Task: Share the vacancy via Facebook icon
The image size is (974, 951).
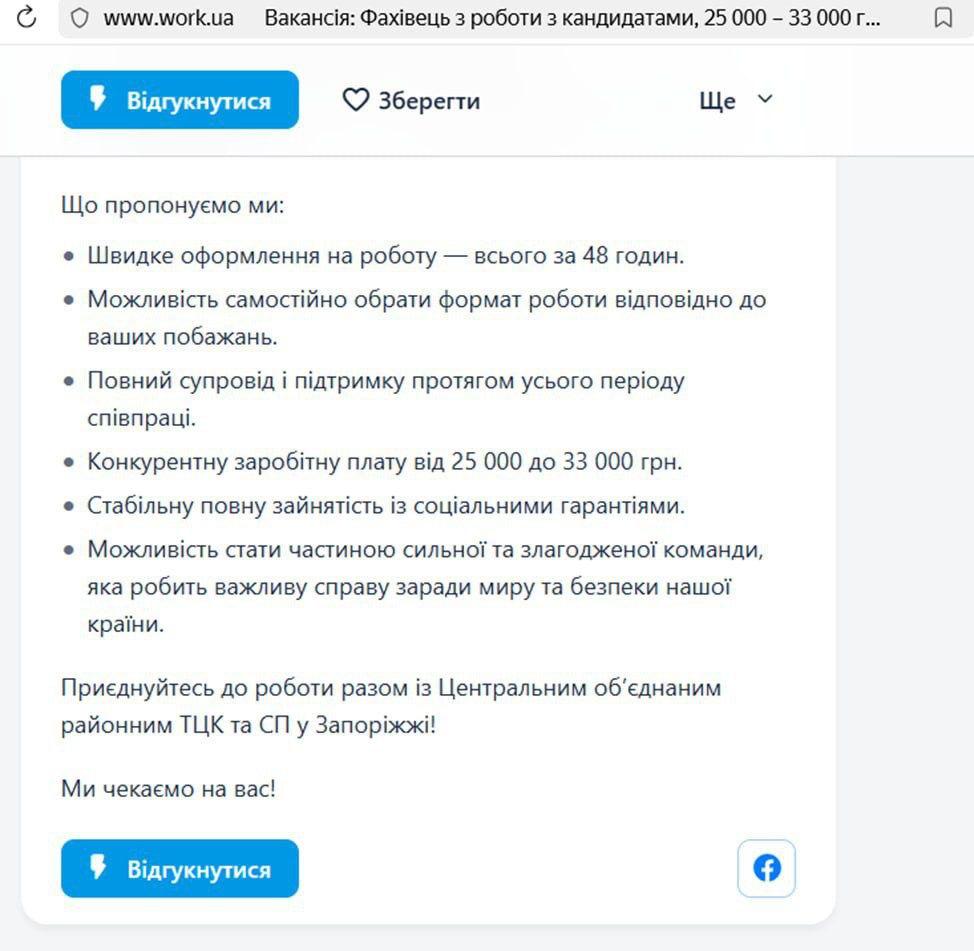Action: (766, 868)
